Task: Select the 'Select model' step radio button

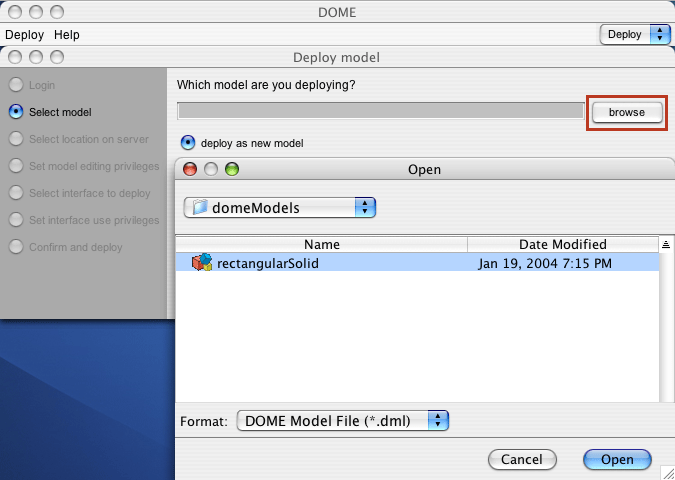Action: 16,112
